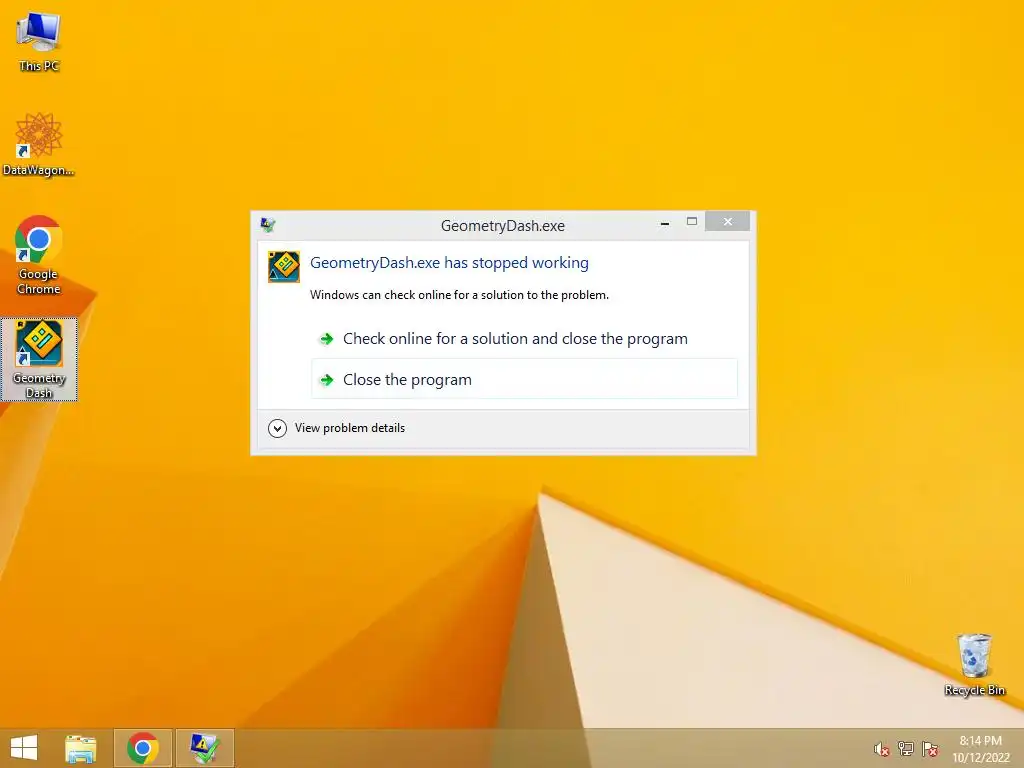Switch to Chrome in the taskbar

[x=143, y=748]
